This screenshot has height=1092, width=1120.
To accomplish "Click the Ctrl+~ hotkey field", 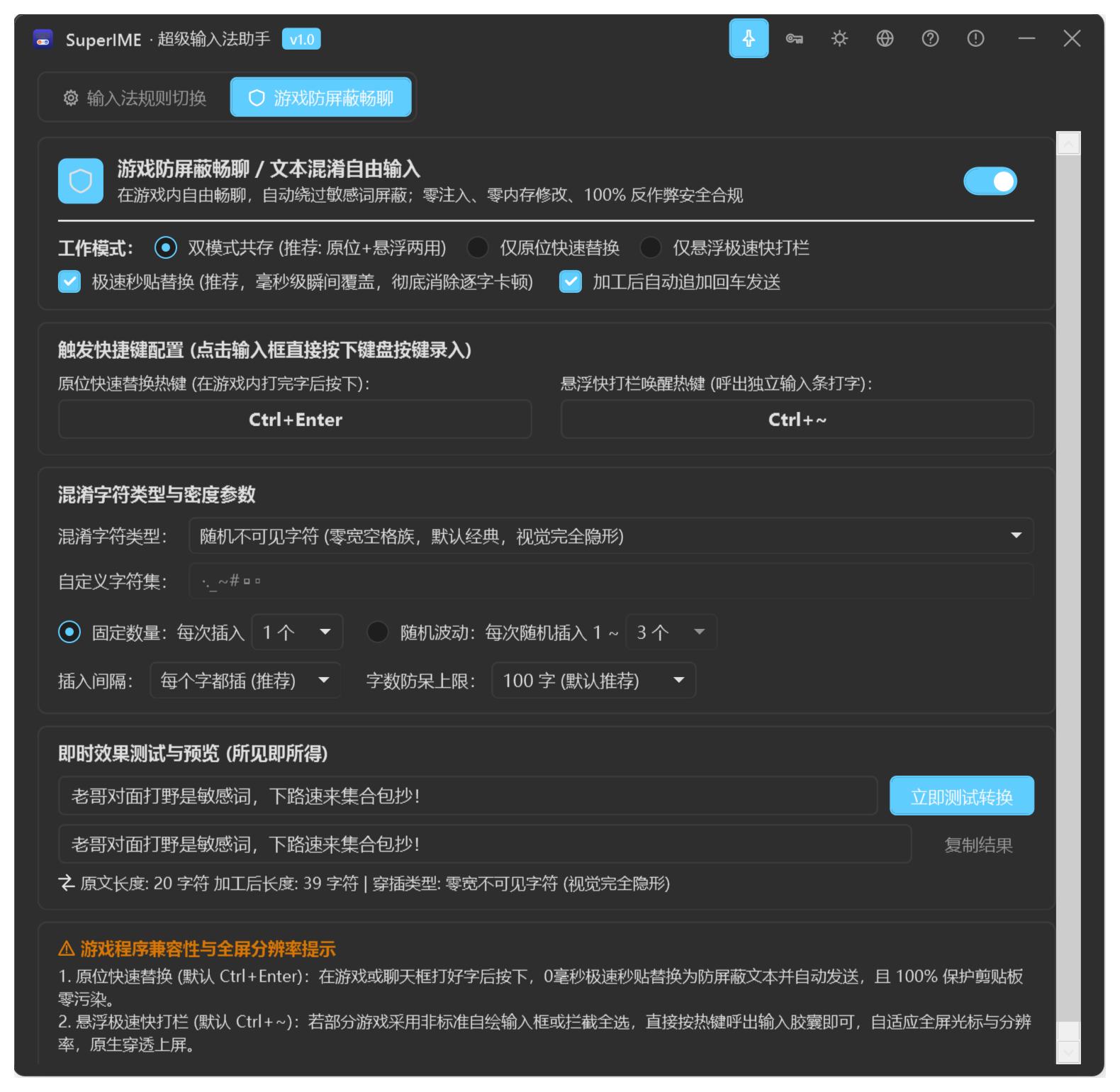I will (x=797, y=419).
